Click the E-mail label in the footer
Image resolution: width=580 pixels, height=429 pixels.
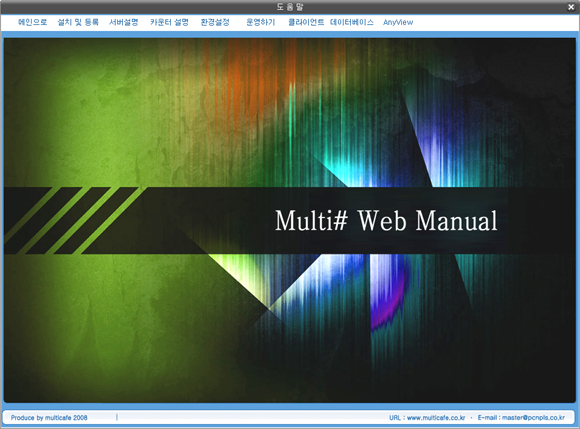click(x=487, y=418)
